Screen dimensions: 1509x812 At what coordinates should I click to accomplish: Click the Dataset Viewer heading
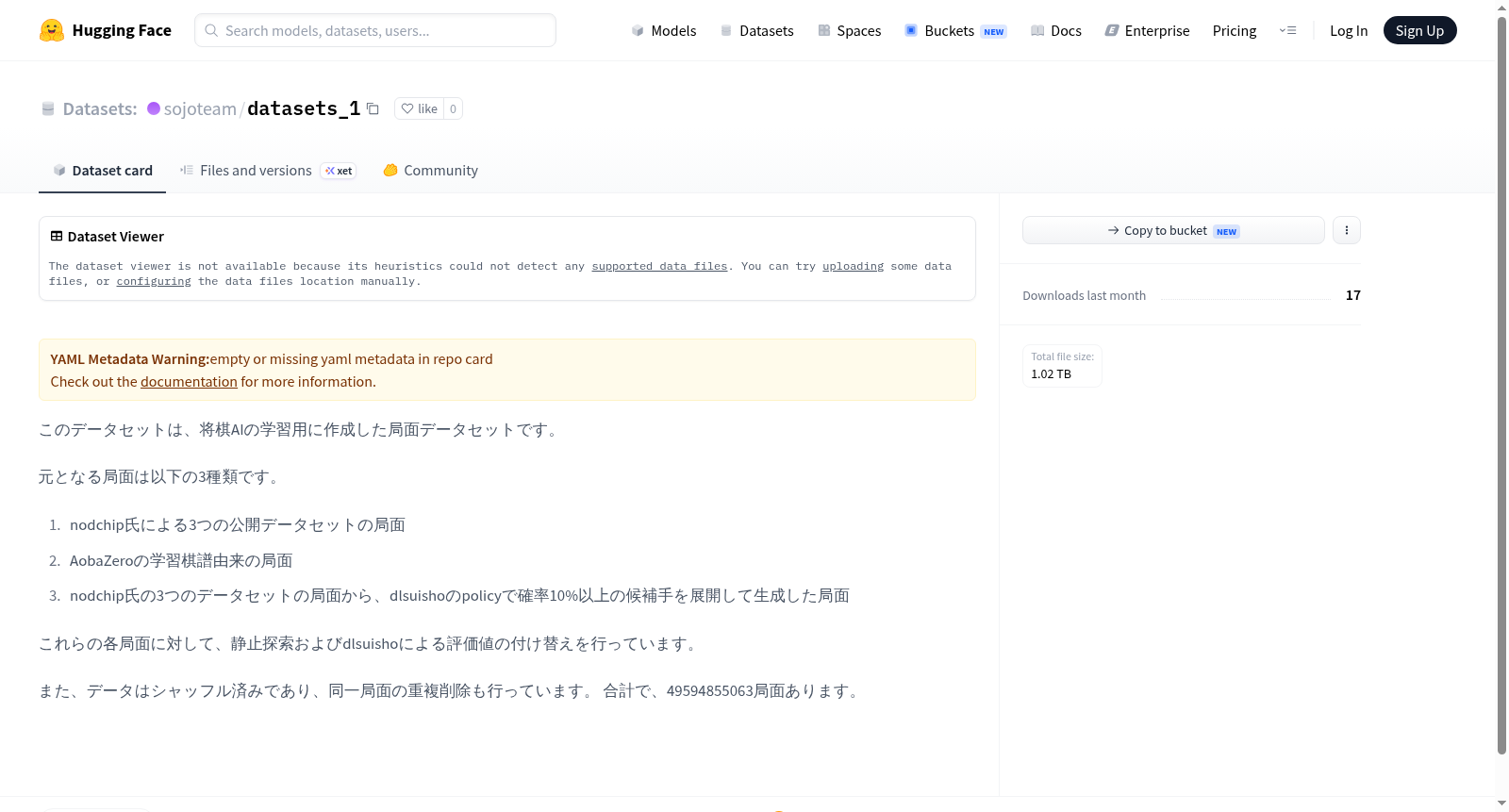pos(116,236)
